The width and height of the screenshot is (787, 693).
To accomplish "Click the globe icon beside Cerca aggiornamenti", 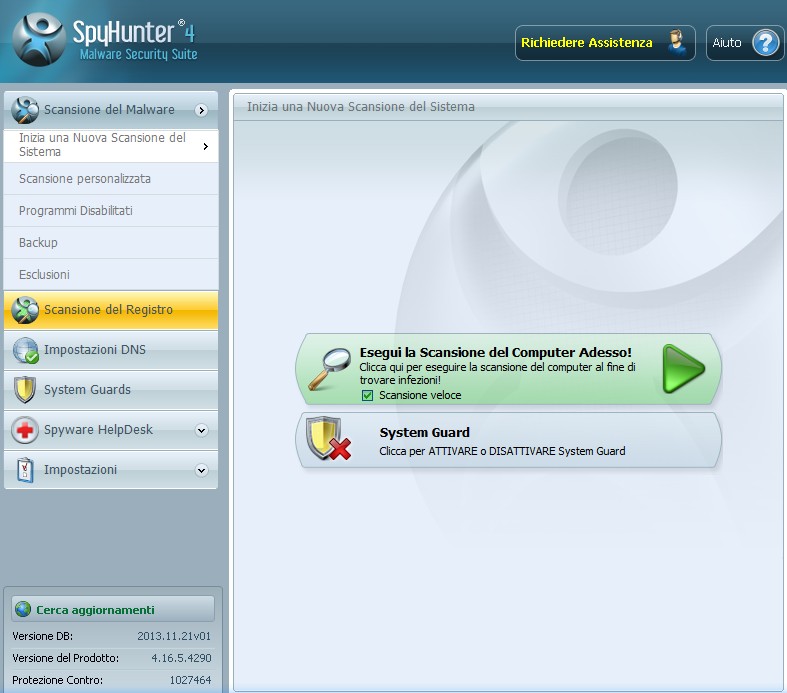I will [23, 609].
